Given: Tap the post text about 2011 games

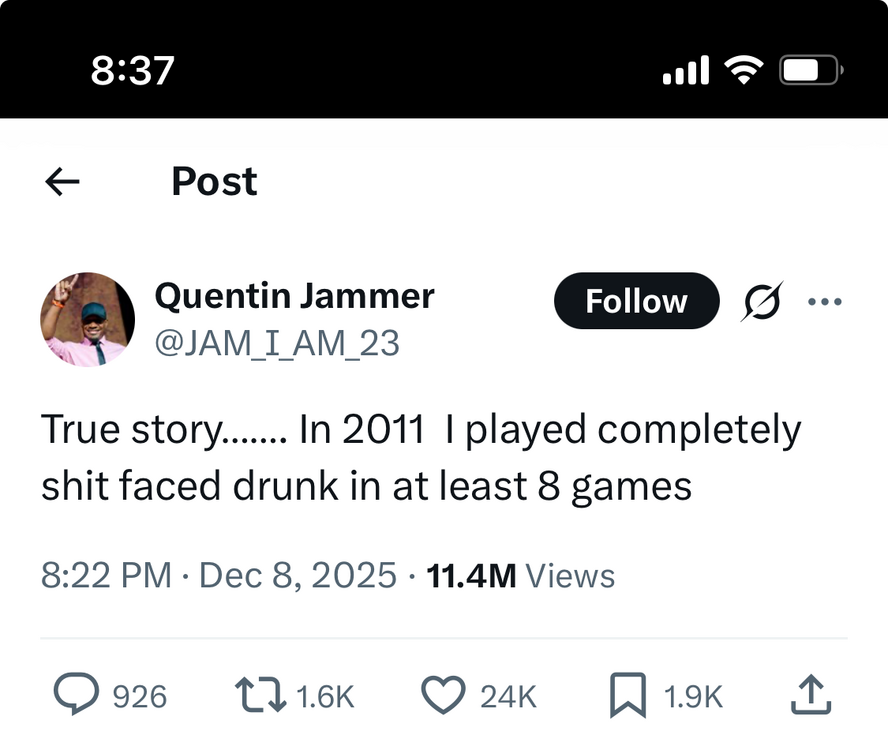Looking at the screenshot, I should click(x=420, y=458).
